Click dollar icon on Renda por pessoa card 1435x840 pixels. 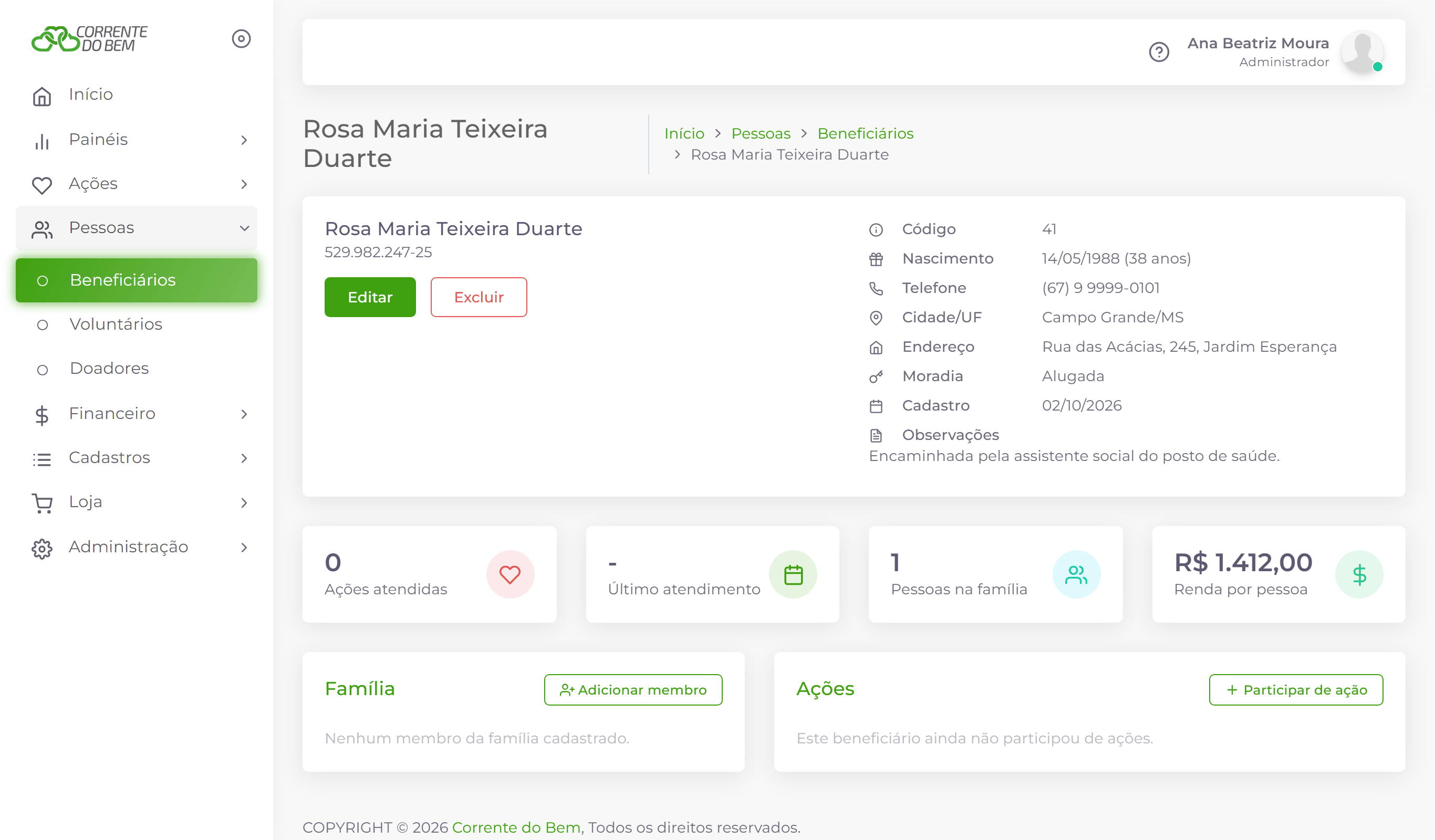pyautogui.click(x=1359, y=574)
